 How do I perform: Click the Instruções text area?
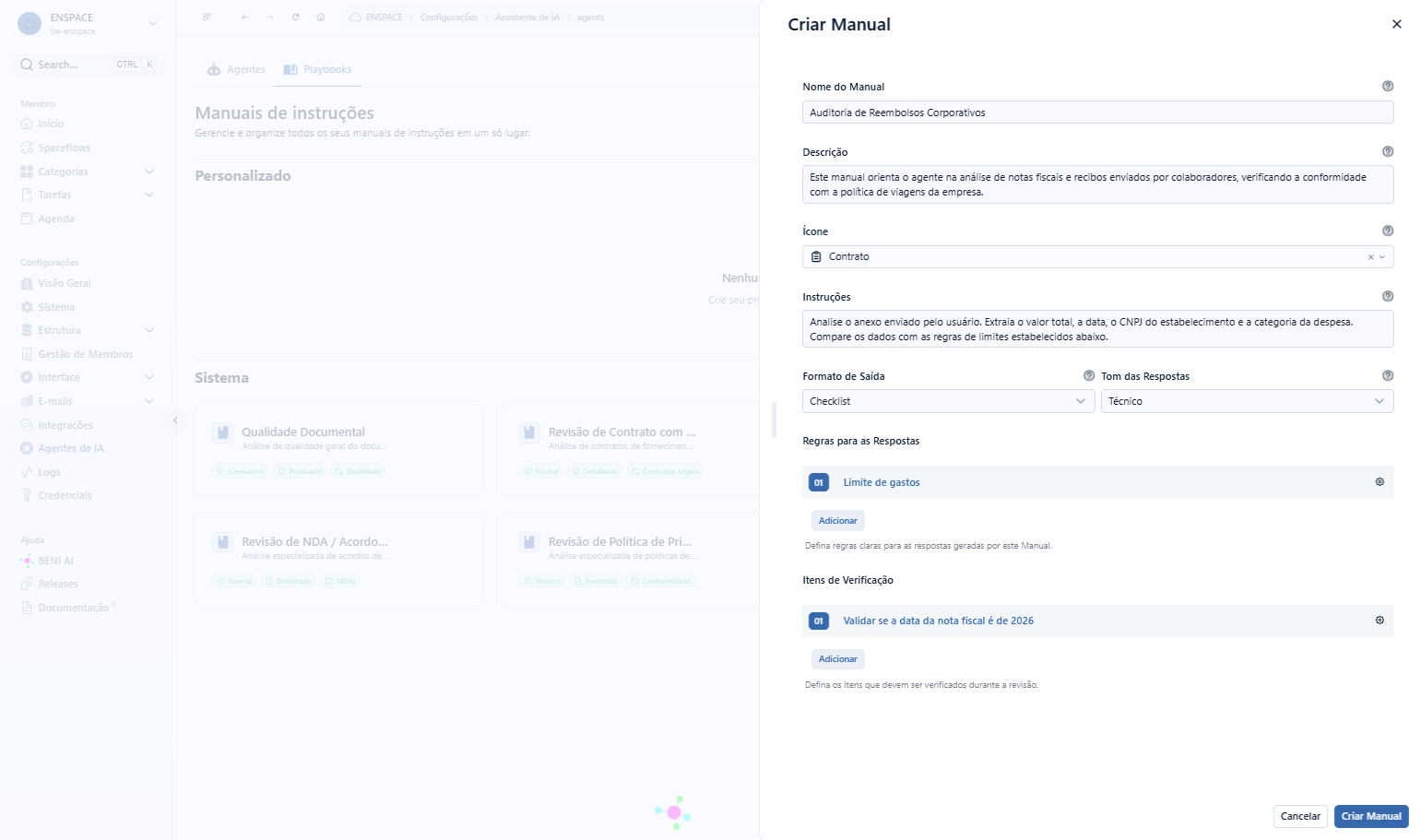click(x=1097, y=329)
